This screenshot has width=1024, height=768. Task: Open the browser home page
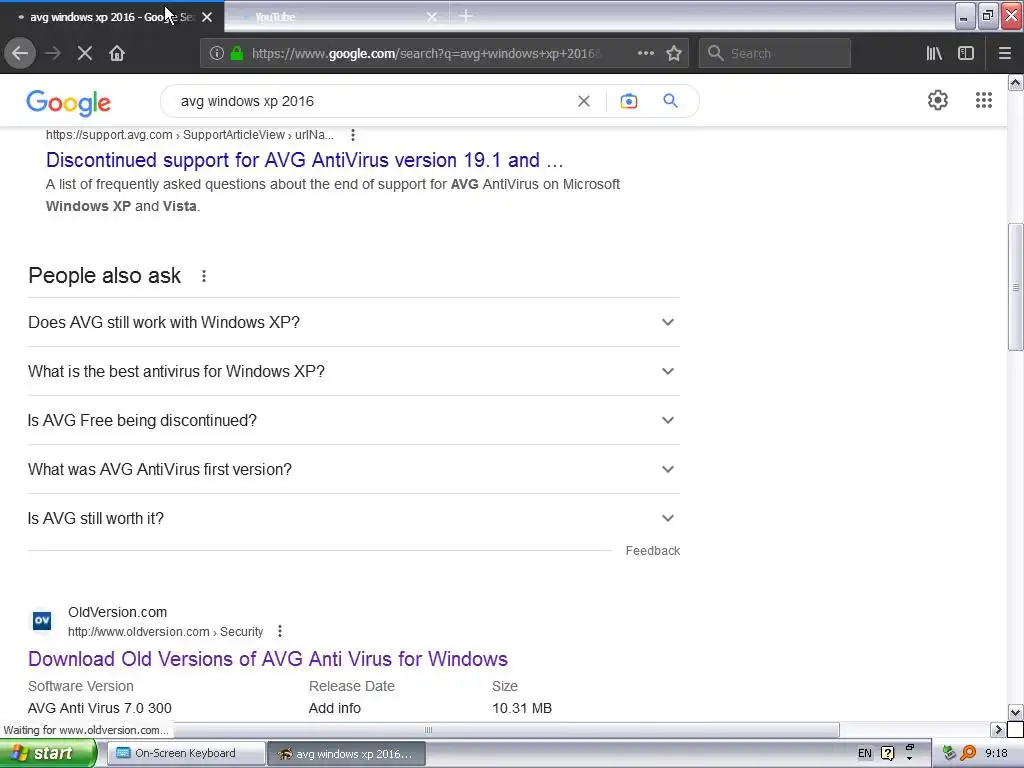point(117,53)
